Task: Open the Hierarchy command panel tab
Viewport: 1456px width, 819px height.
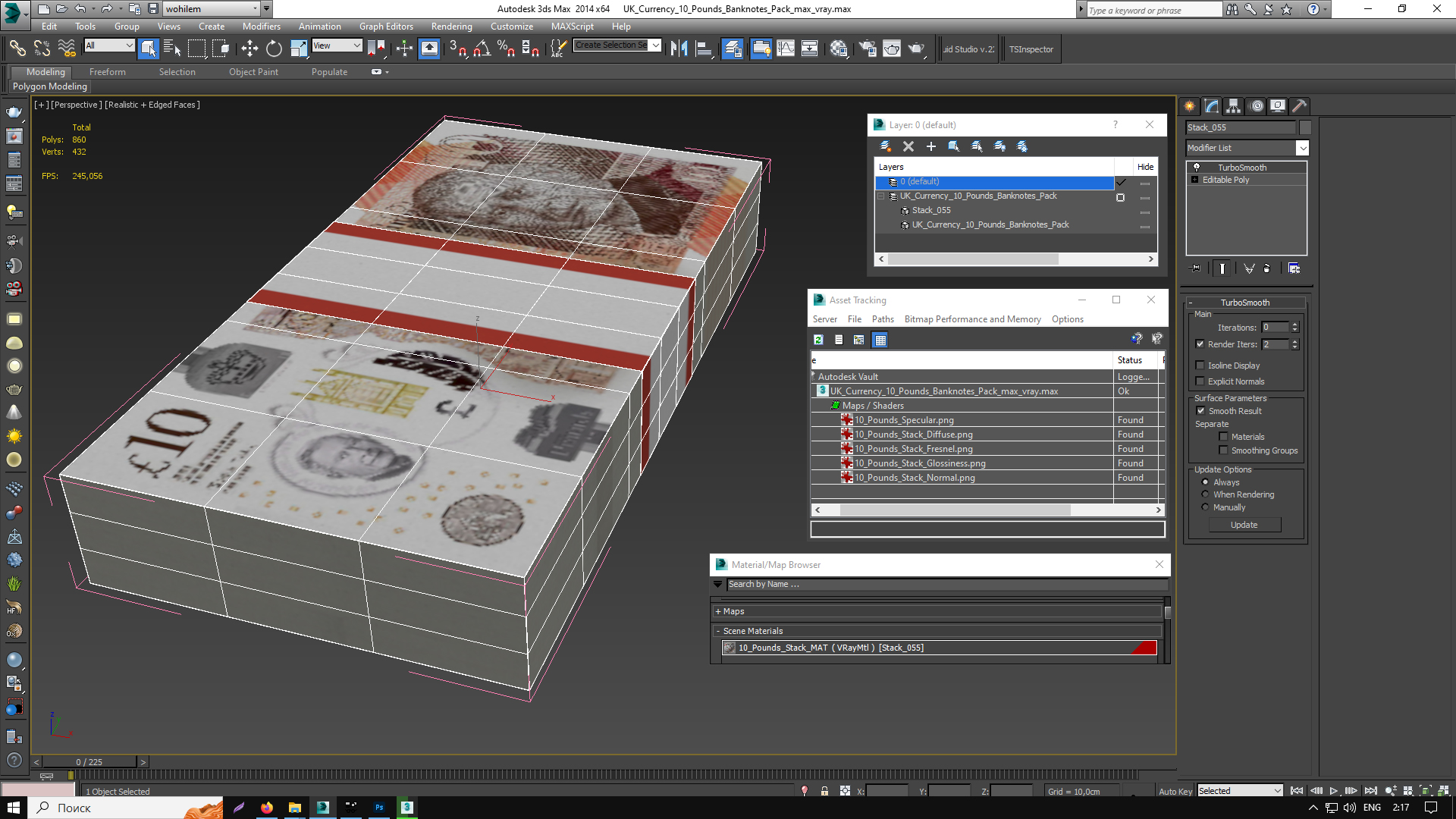Action: pyautogui.click(x=1234, y=106)
